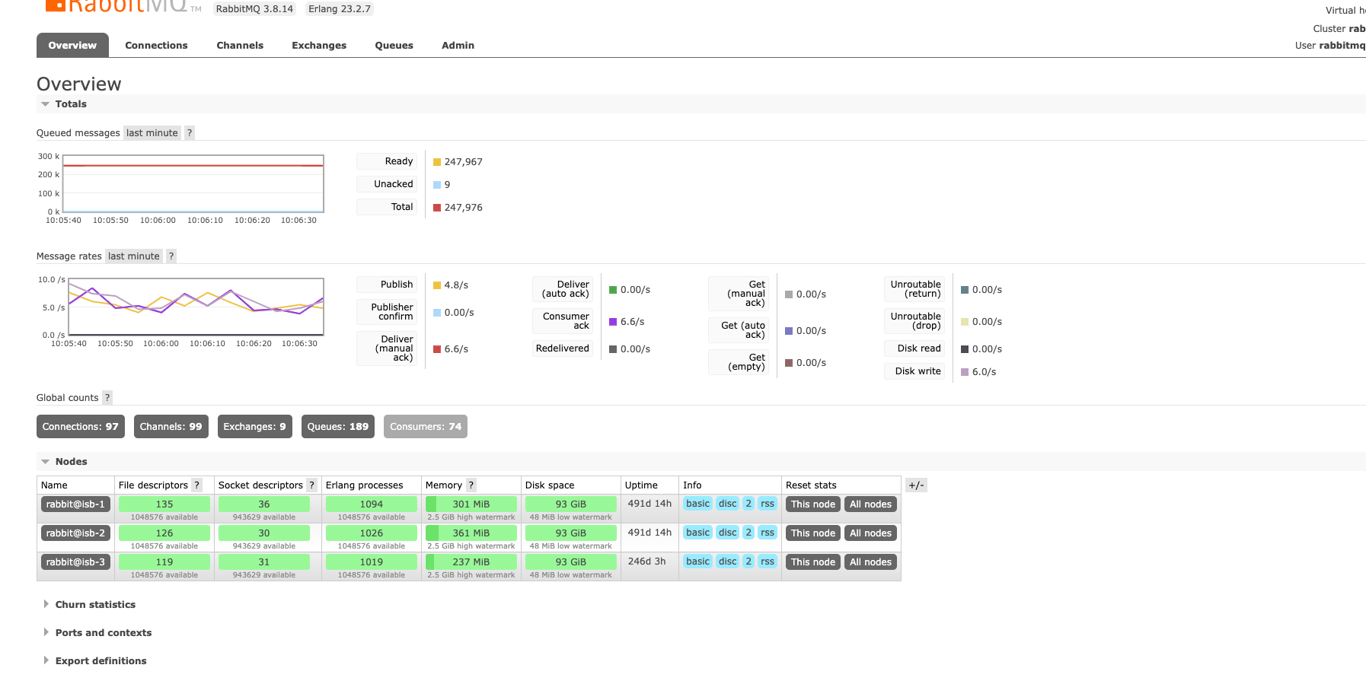Click All nodes in rabbit@isb-1 row

(x=870, y=504)
